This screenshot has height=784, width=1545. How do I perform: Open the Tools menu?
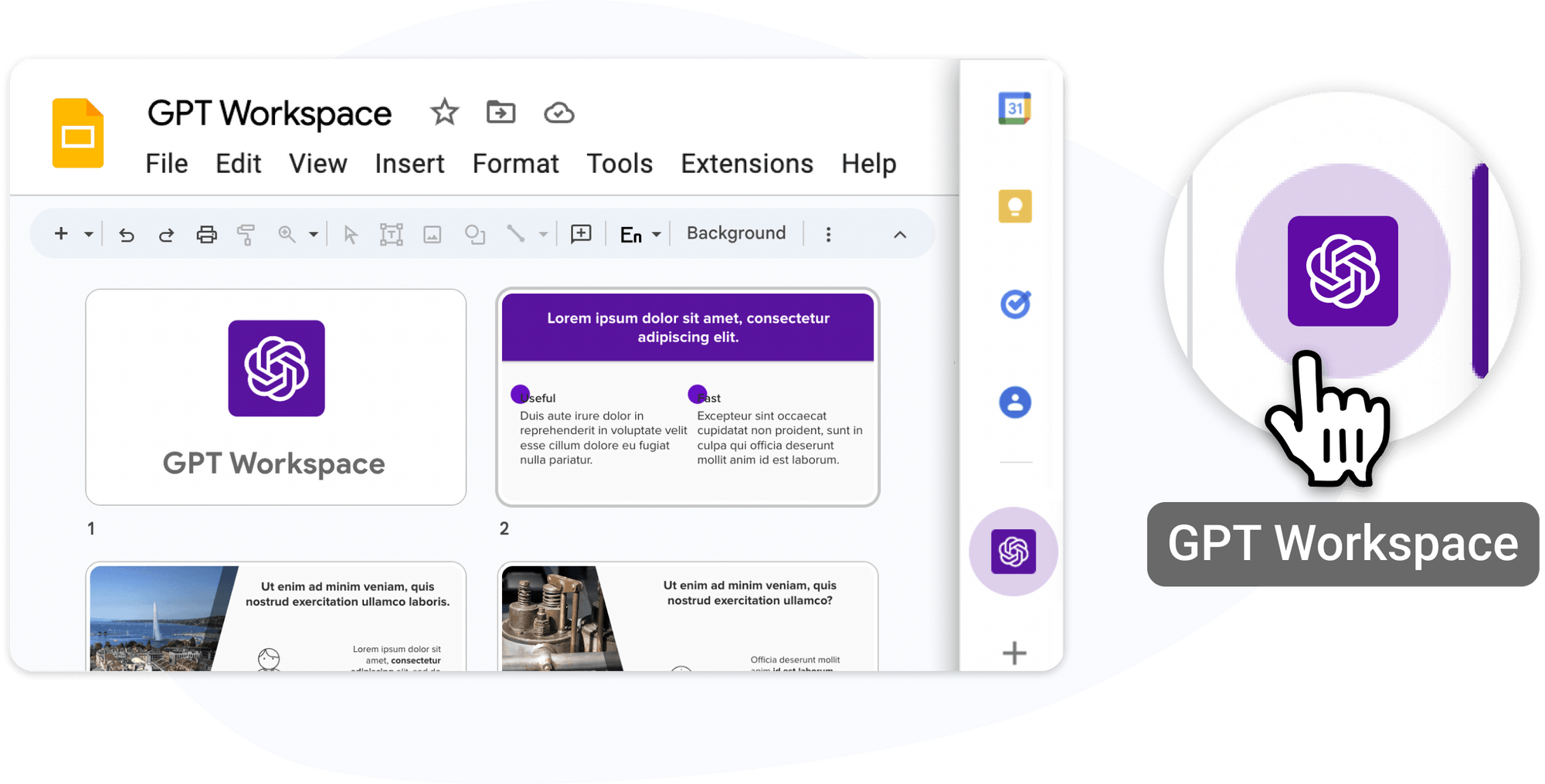pos(620,164)
